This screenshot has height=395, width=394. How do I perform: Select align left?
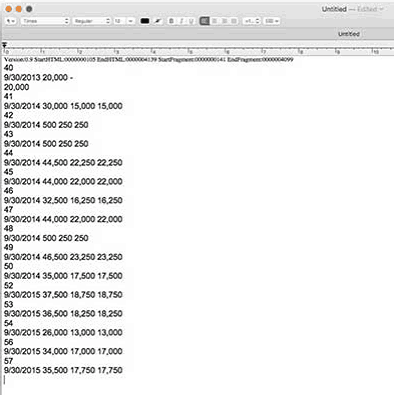point(205,21)
